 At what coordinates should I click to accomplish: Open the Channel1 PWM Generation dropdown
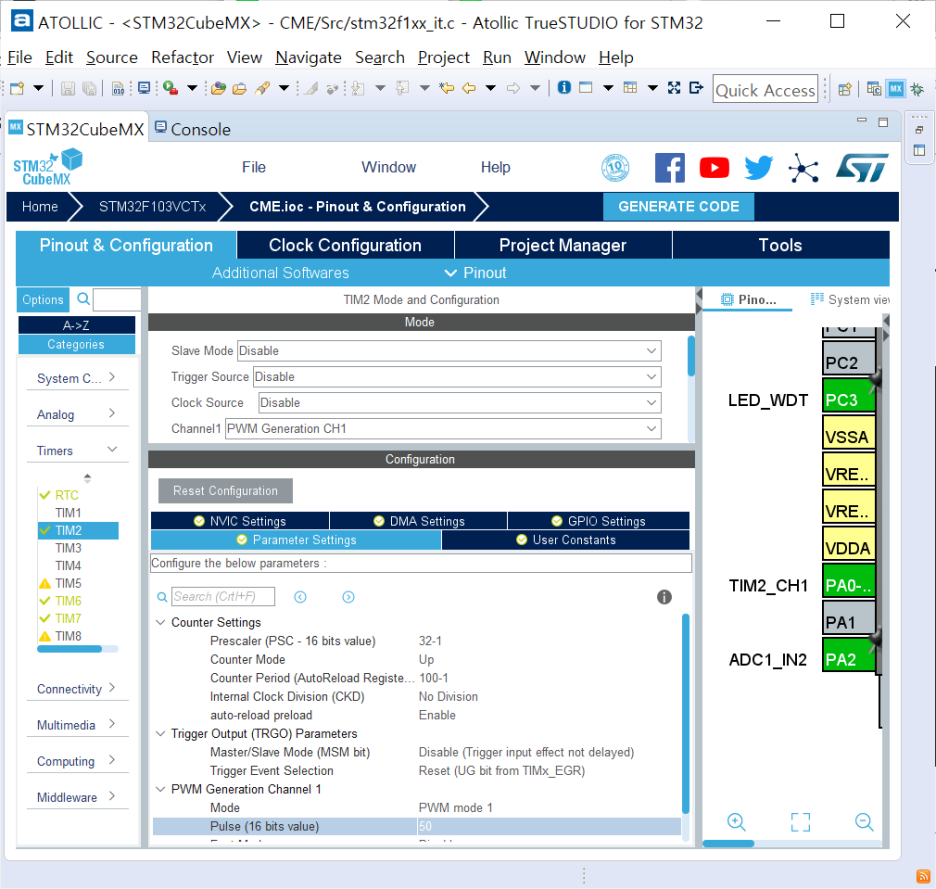click(x=443, y=429)
